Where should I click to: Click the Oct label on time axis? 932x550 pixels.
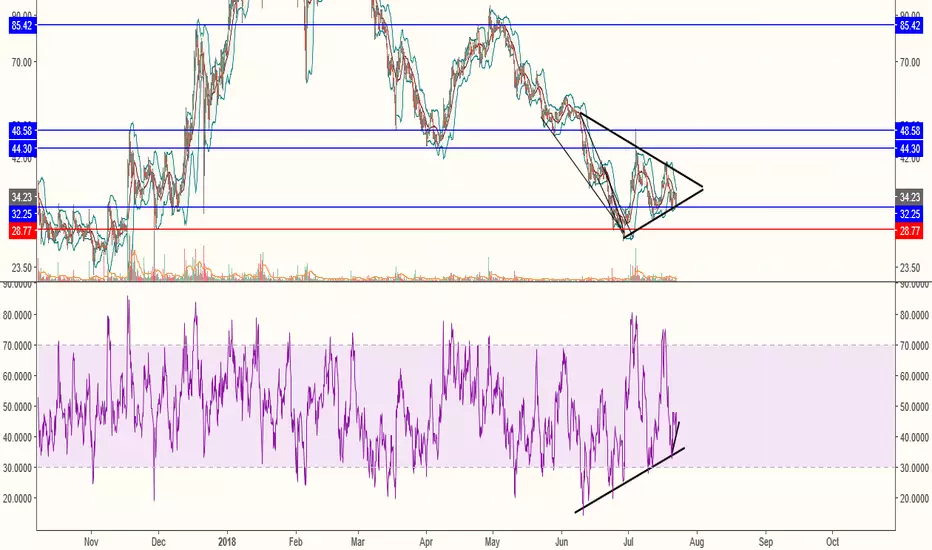coord(832,542)
